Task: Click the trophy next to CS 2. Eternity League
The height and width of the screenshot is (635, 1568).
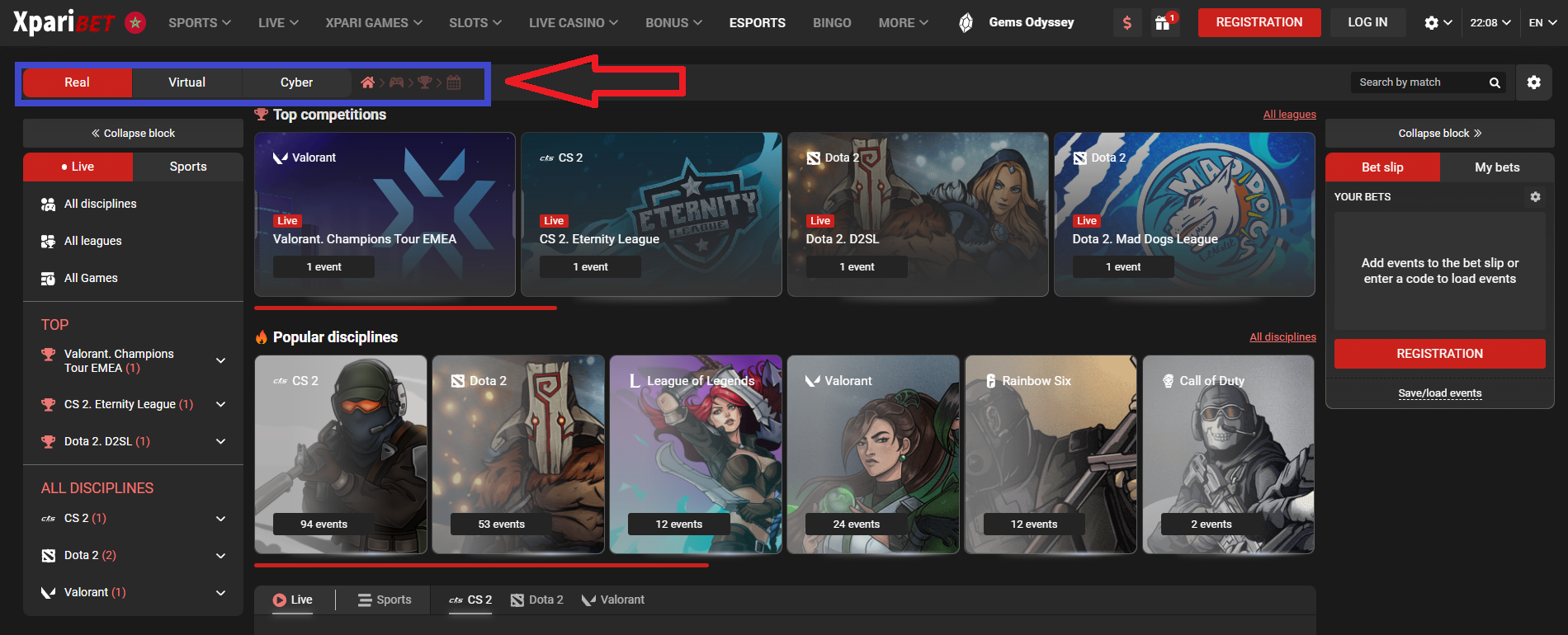Action: (48, 404)
